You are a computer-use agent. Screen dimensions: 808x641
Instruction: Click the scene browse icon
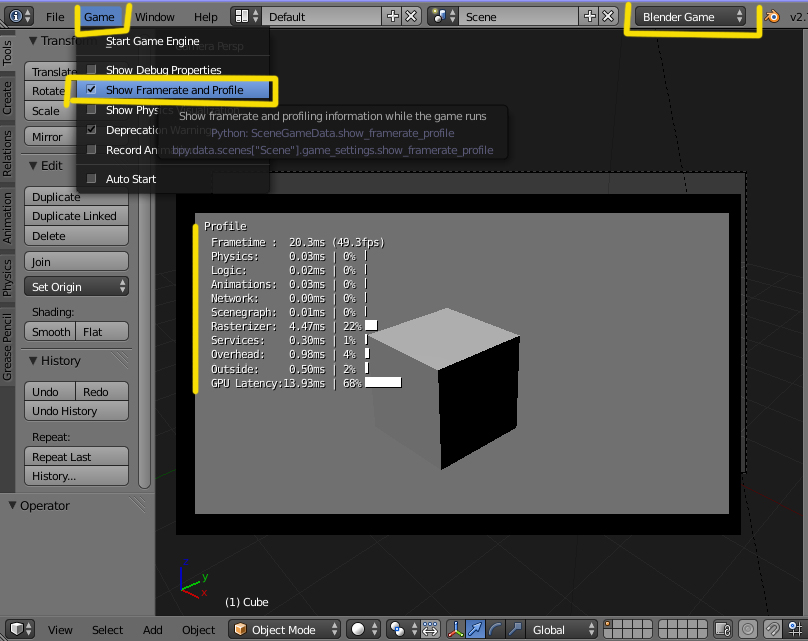click(444, 16)
